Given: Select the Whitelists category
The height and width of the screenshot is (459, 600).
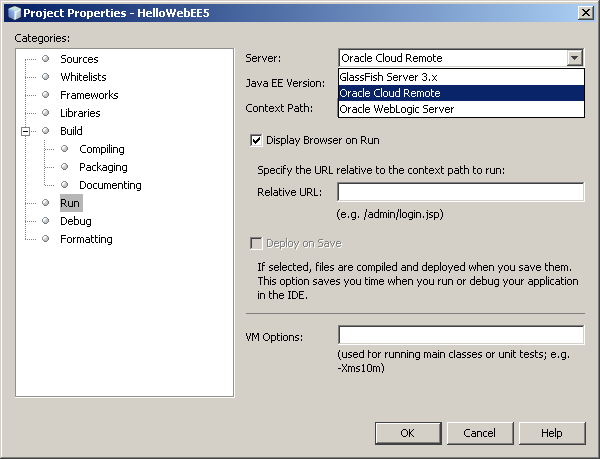Looking at the screenshot, I should 82,77.
